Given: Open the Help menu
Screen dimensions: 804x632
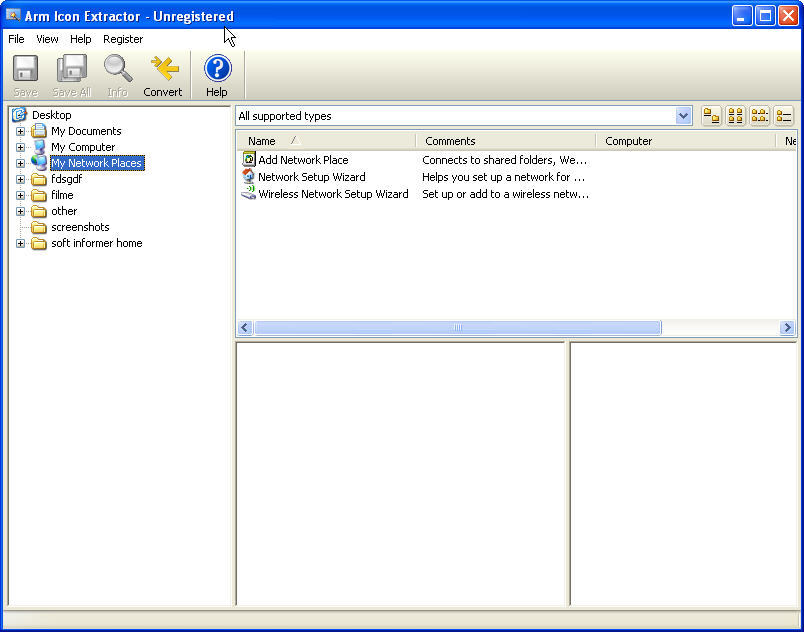Looking at the screenshot, I should click(x=81, y=39).
